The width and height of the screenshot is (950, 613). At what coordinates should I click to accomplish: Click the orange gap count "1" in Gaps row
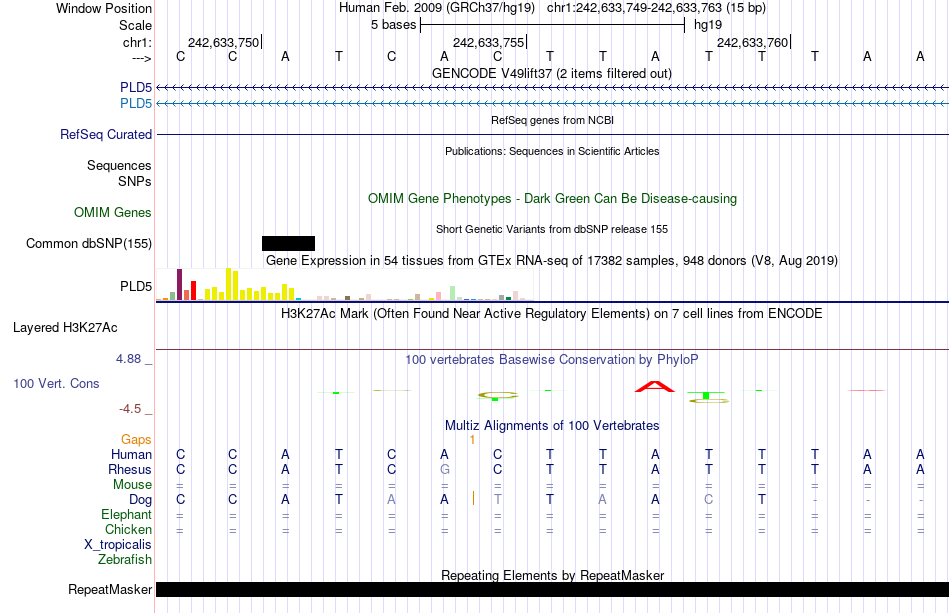pos(472,440)
